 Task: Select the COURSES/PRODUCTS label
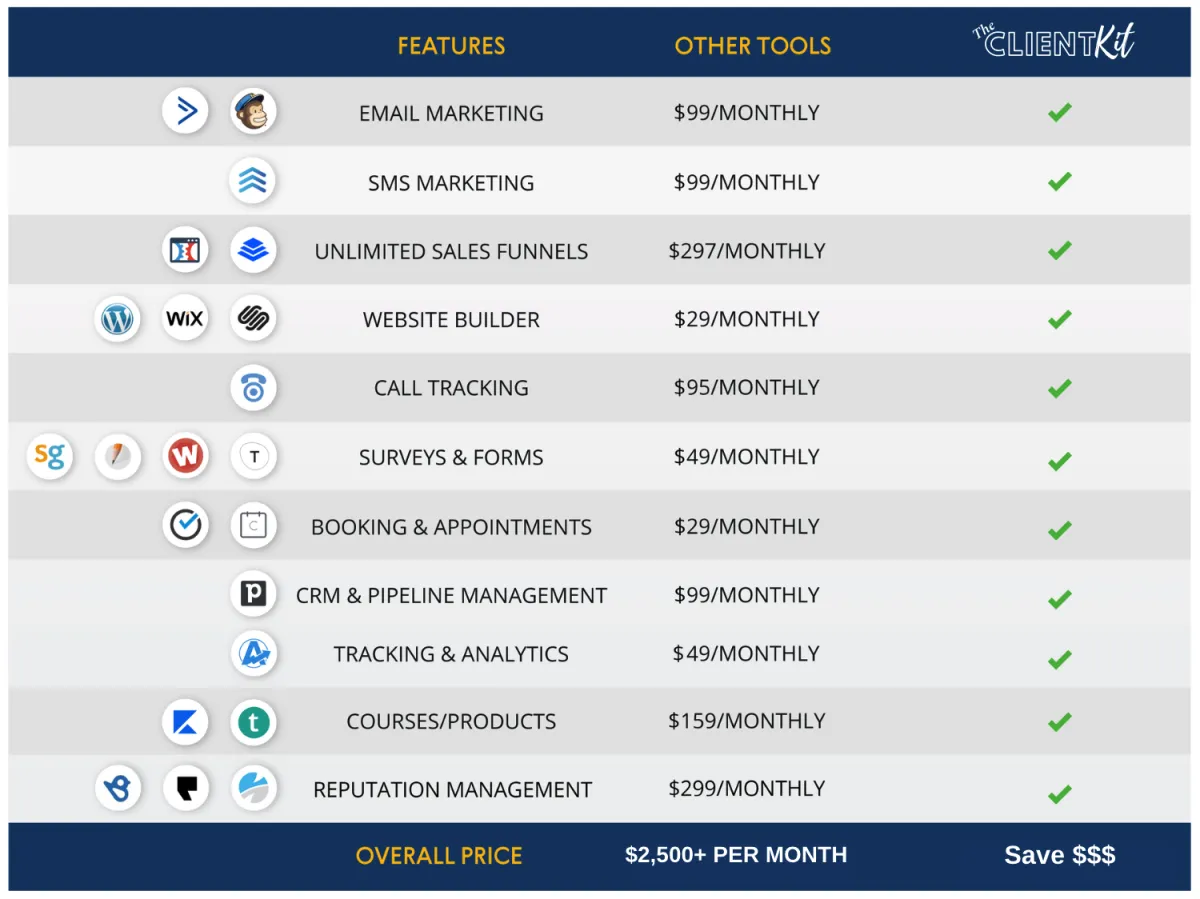coord(451,722)
